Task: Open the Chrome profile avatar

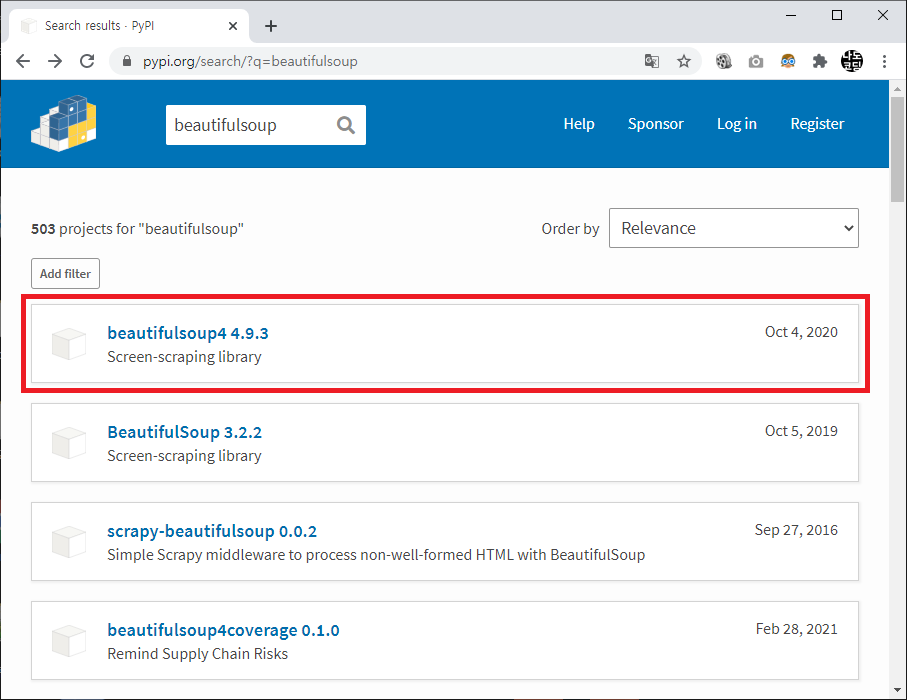Action: 851,61
